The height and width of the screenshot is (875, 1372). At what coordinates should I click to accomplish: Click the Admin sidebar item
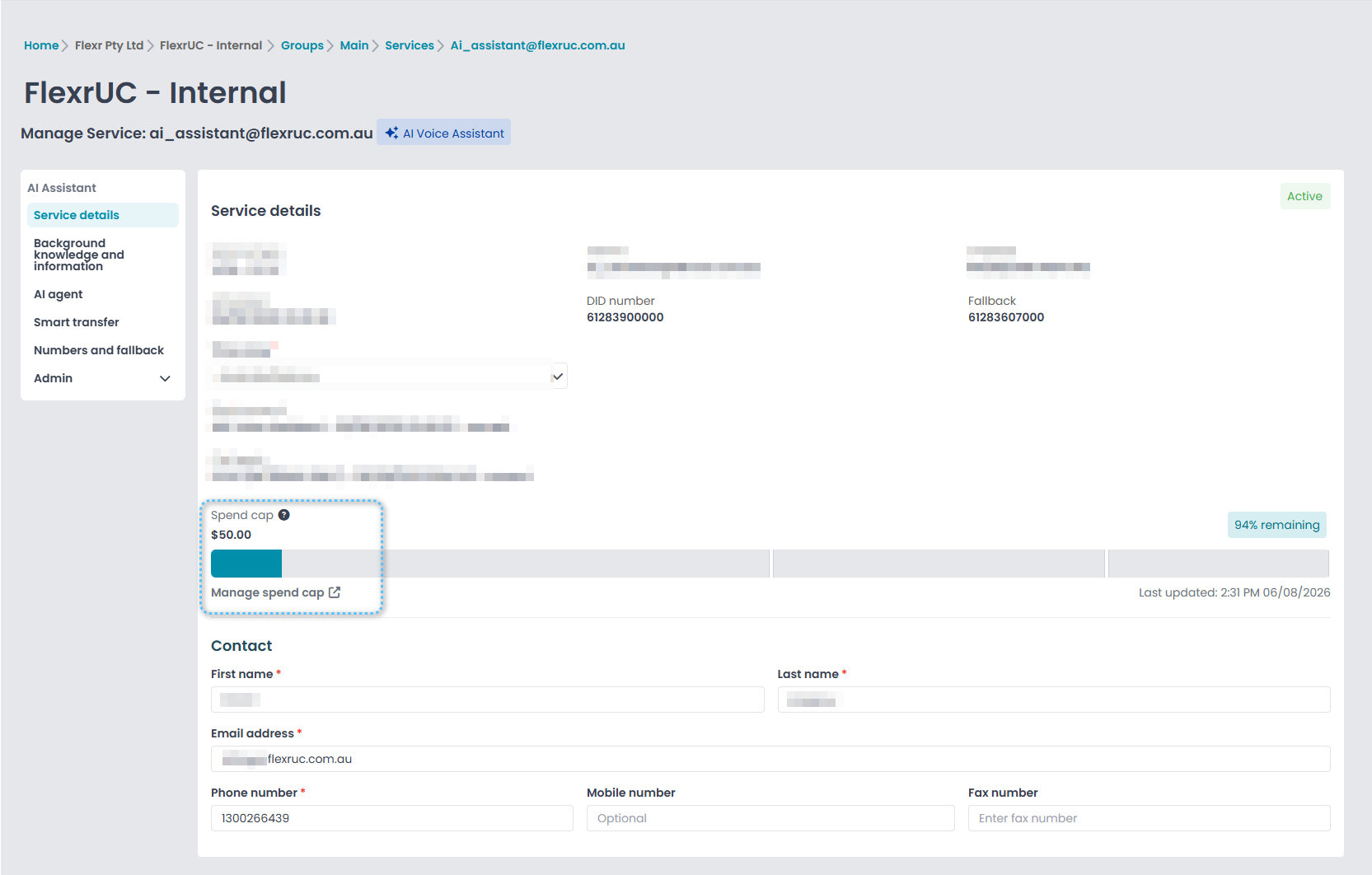(103, 378)
